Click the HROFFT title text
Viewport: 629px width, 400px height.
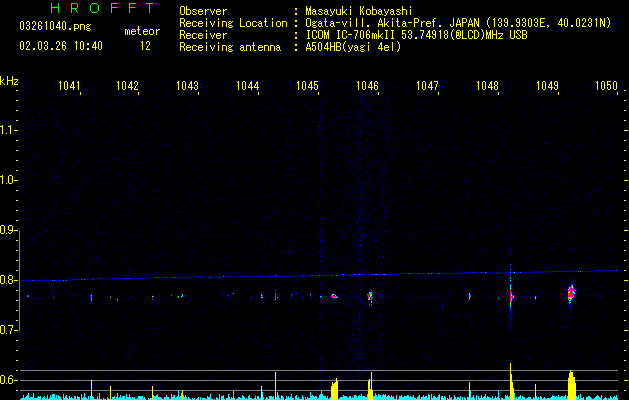click(x=102, y=8)
